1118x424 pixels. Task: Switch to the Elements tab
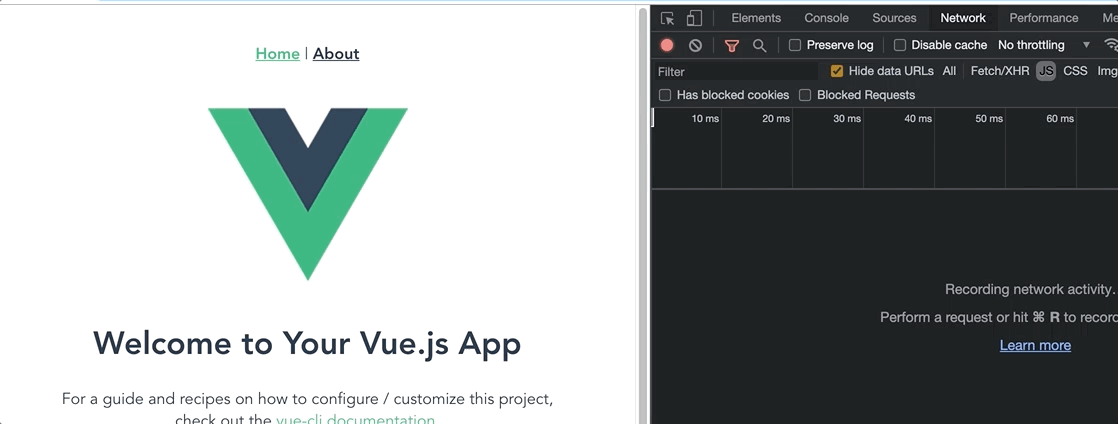click(x=756, y=19)
